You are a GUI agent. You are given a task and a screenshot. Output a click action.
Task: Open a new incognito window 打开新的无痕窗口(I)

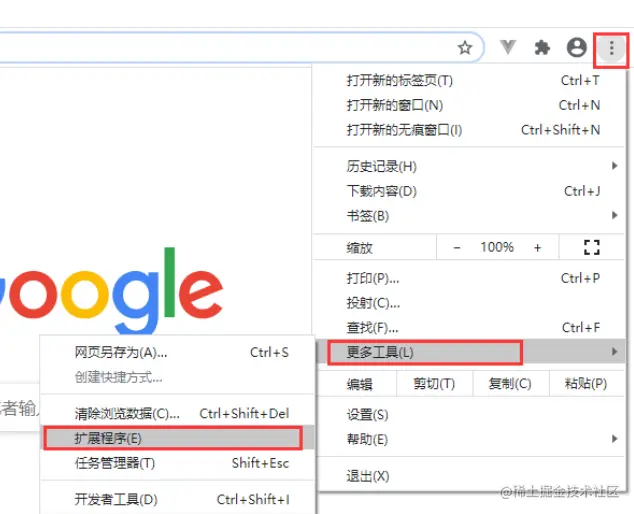[x=469, y=130]
